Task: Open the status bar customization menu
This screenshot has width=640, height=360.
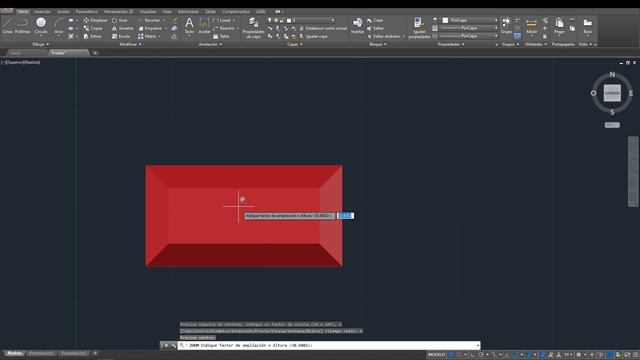Action: pos(636,355)
